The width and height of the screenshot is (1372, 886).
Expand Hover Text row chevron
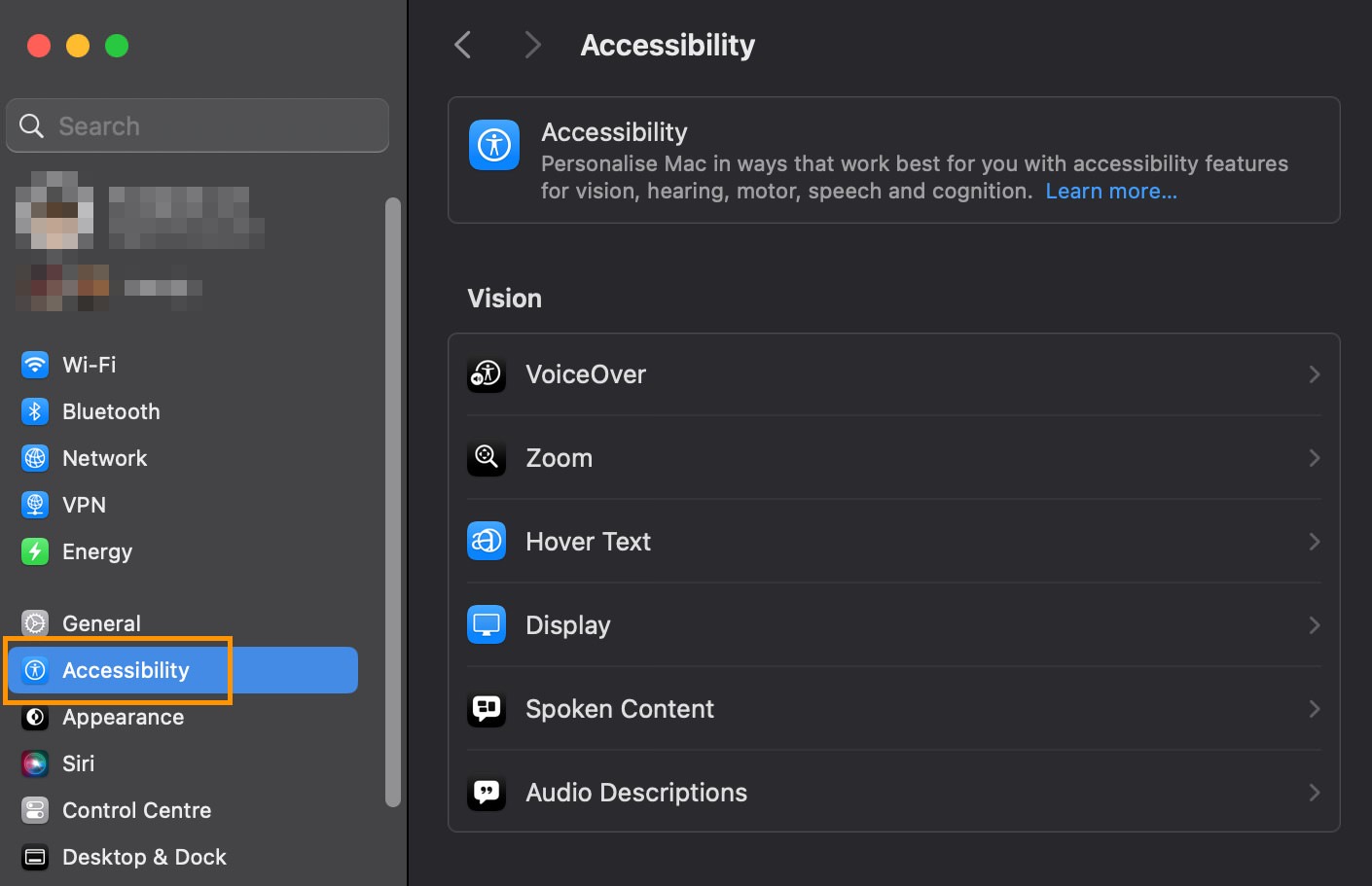point(1315,542)
